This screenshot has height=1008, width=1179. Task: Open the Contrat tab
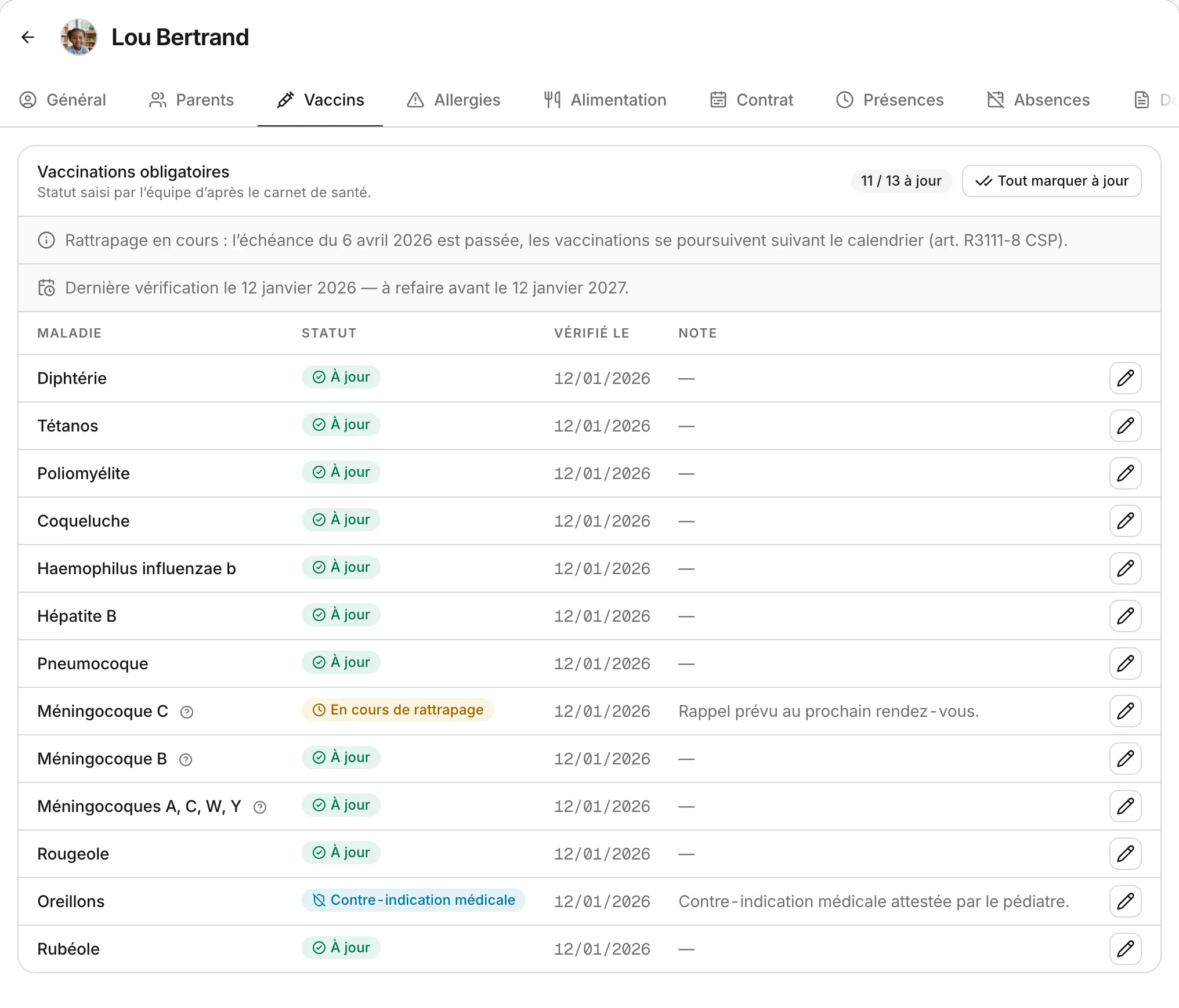(x=752, y=100)
